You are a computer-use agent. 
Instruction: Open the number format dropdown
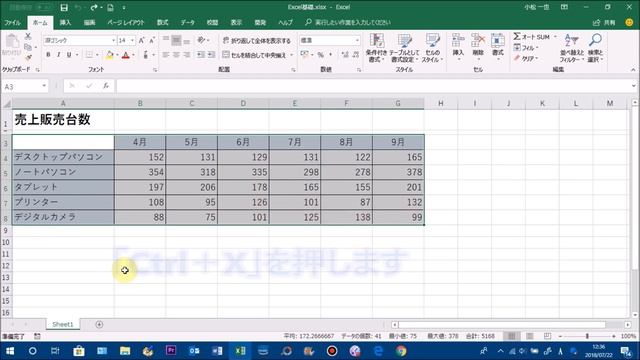(x=357, y=40)
